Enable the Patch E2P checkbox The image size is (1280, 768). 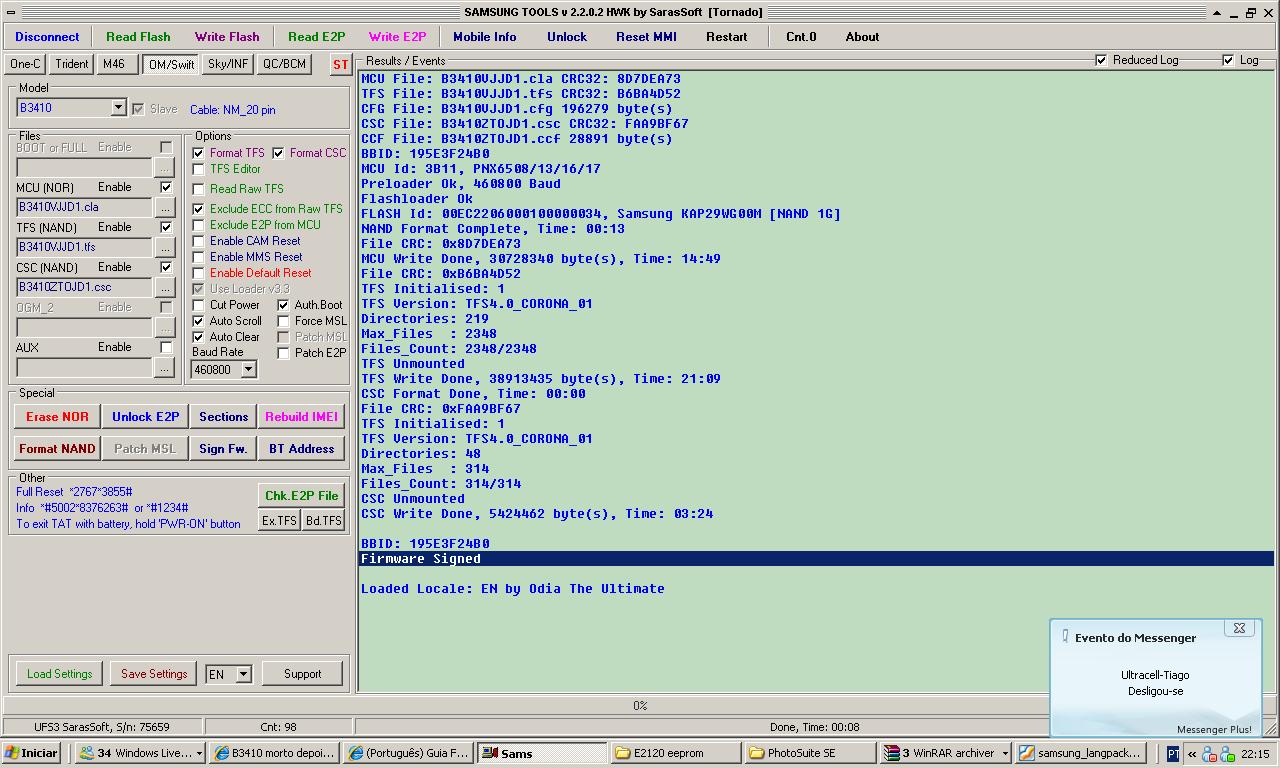(283, 353)
